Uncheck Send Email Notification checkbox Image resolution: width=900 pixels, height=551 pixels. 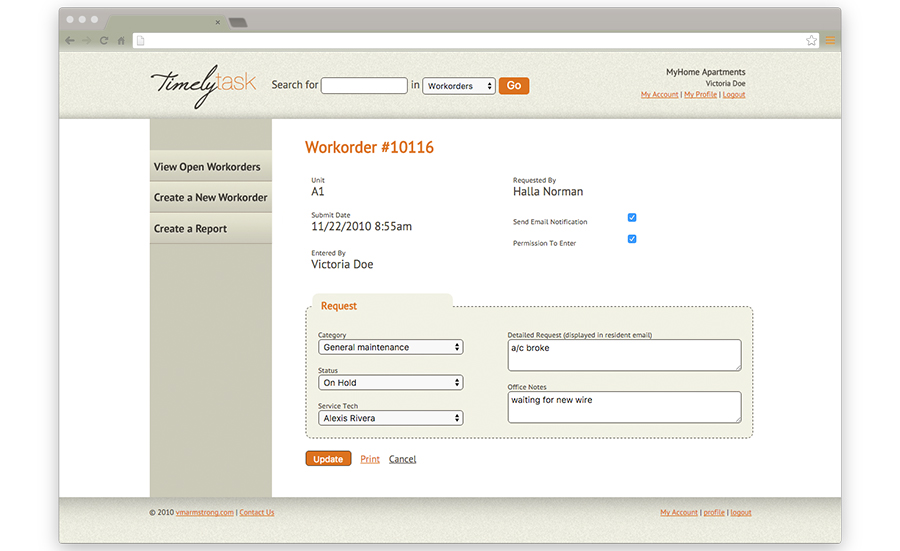[632, 218]
